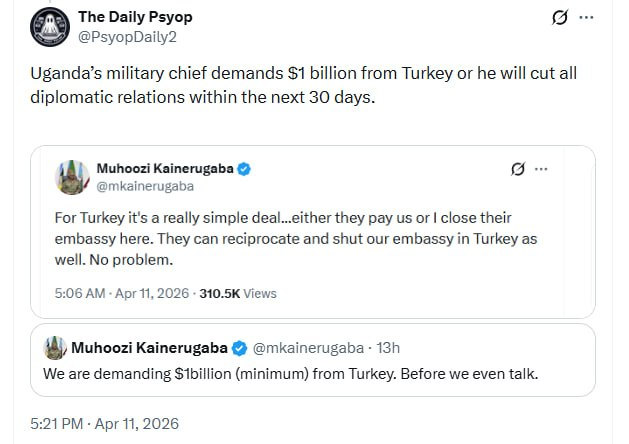Image resolution: width=629 pixels, height=444 pixels.
Task: Click small Muhoozi avatar in nested quote
Action: (55, 347)
